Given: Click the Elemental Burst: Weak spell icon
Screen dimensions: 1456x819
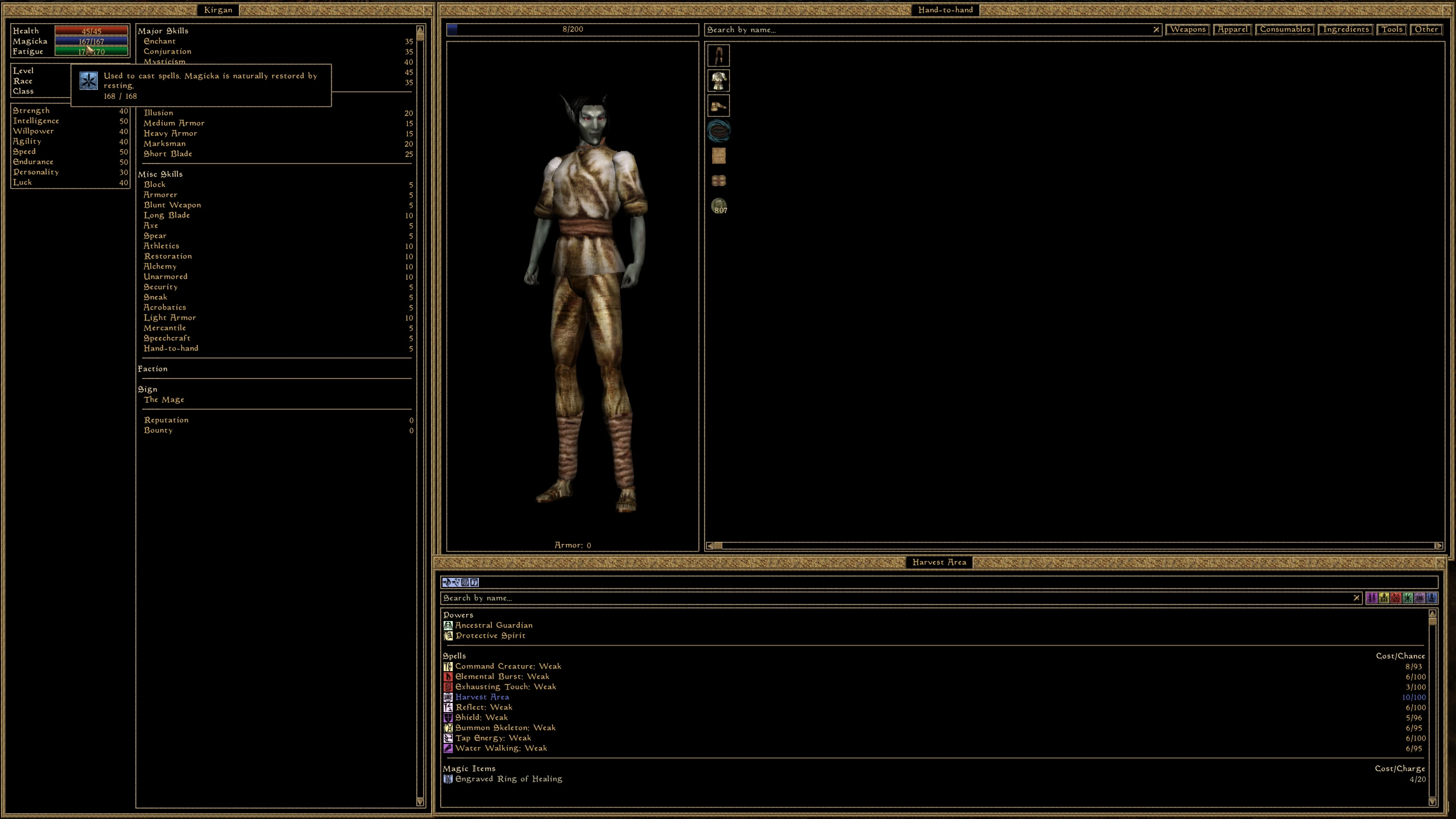Looking at the screenshot, I should [x=448, y=676].
